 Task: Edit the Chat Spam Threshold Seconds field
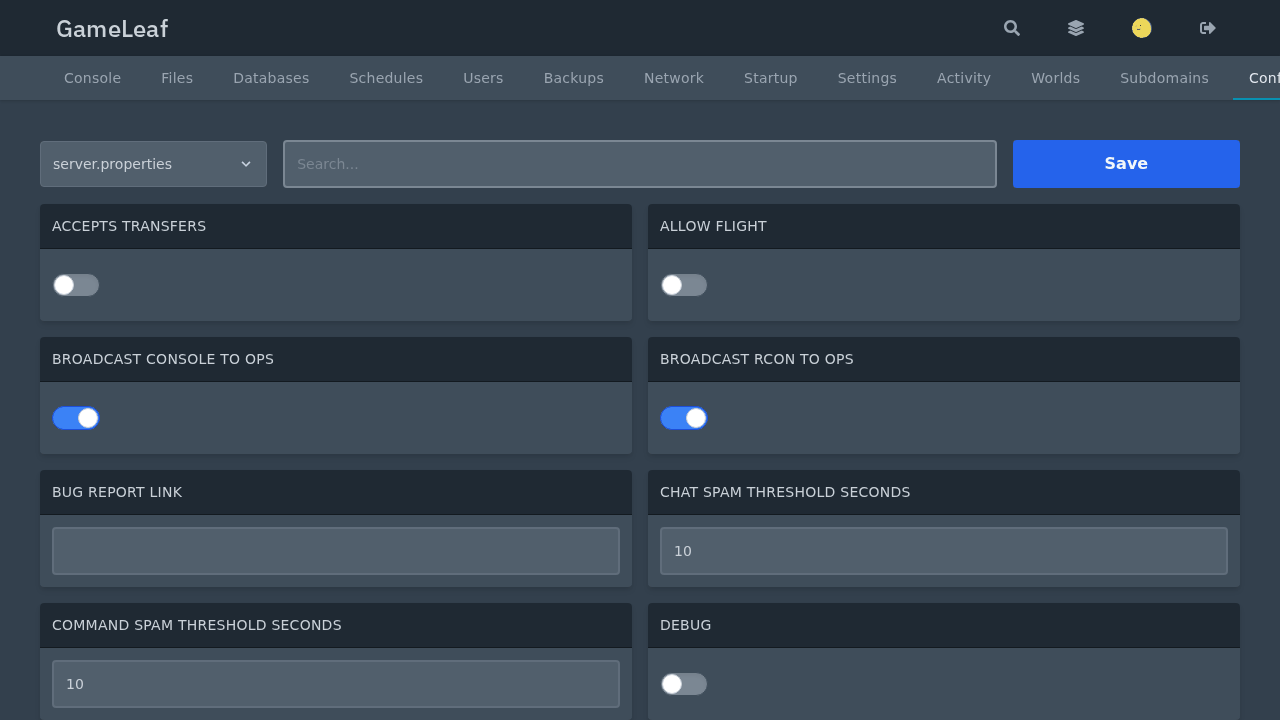(x=944, y=551)
